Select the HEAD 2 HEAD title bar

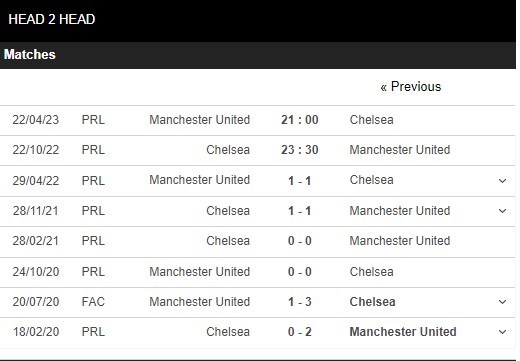[x=258, y=20]
